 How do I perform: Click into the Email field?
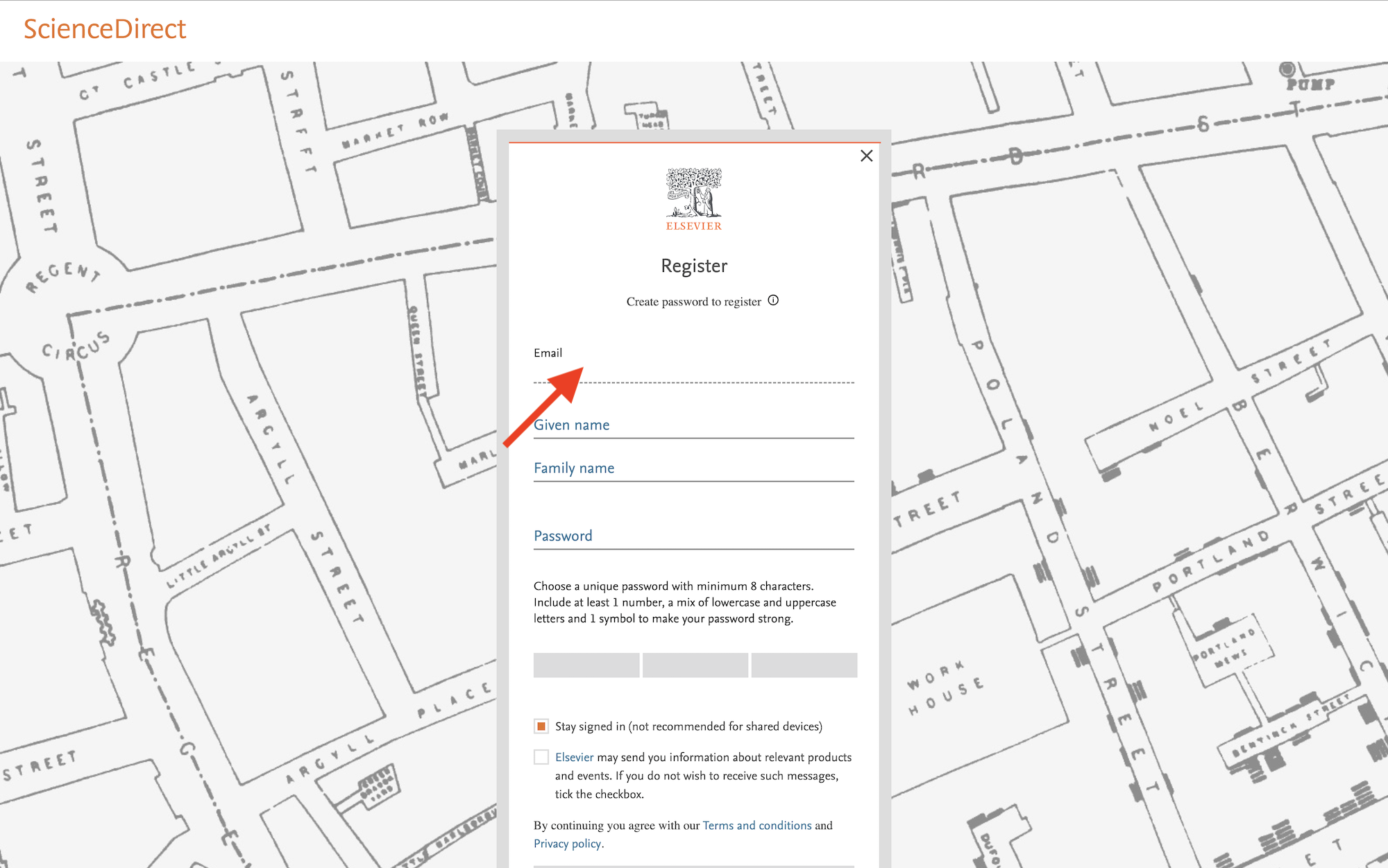(694, 371)
